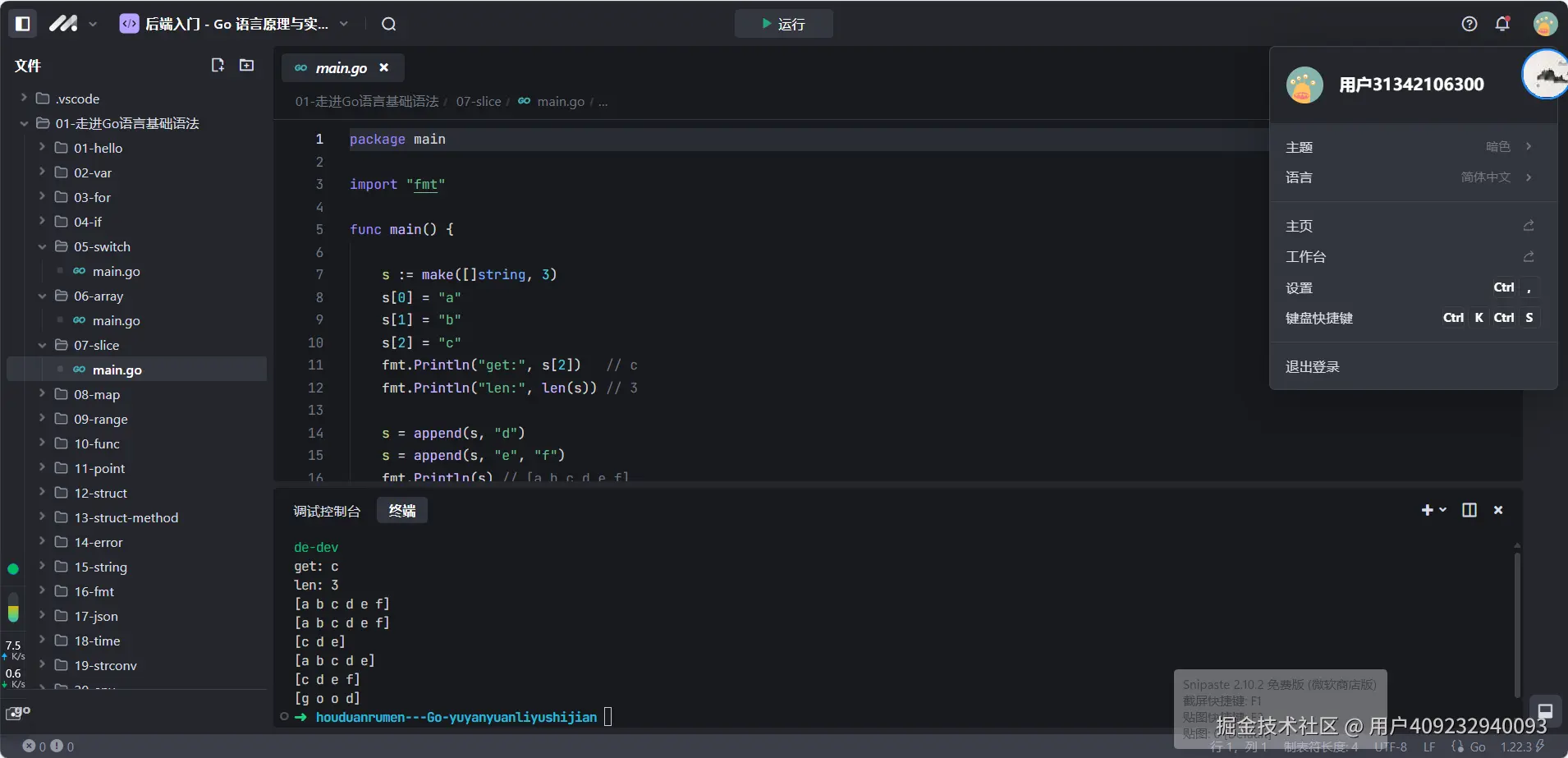Run the program with 运行 button
This screenshot has width=1568, height=758.
pyautogui.click(x=783, y=24)
